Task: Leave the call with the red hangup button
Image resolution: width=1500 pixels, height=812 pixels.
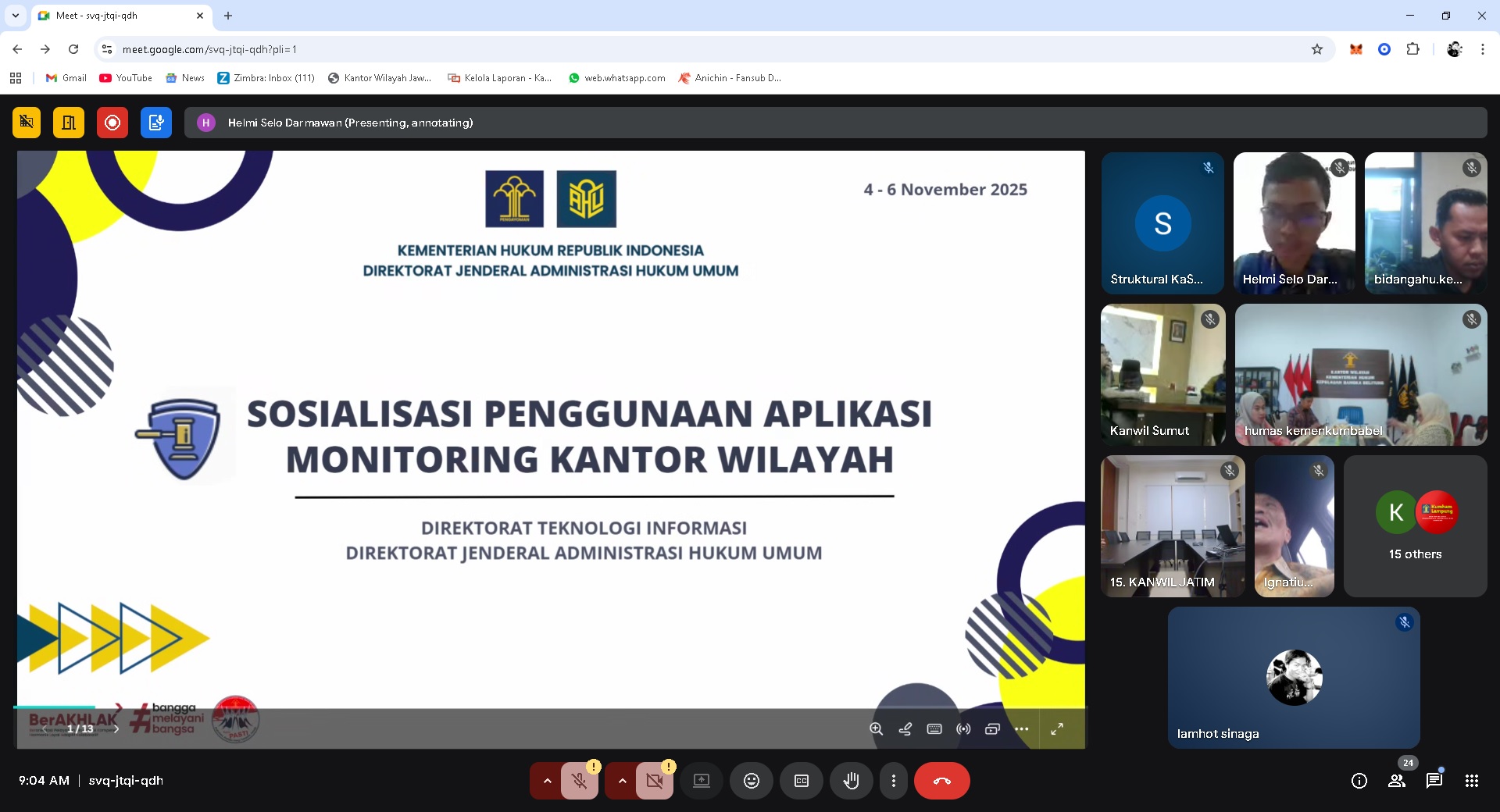Action: coord(941,781)
